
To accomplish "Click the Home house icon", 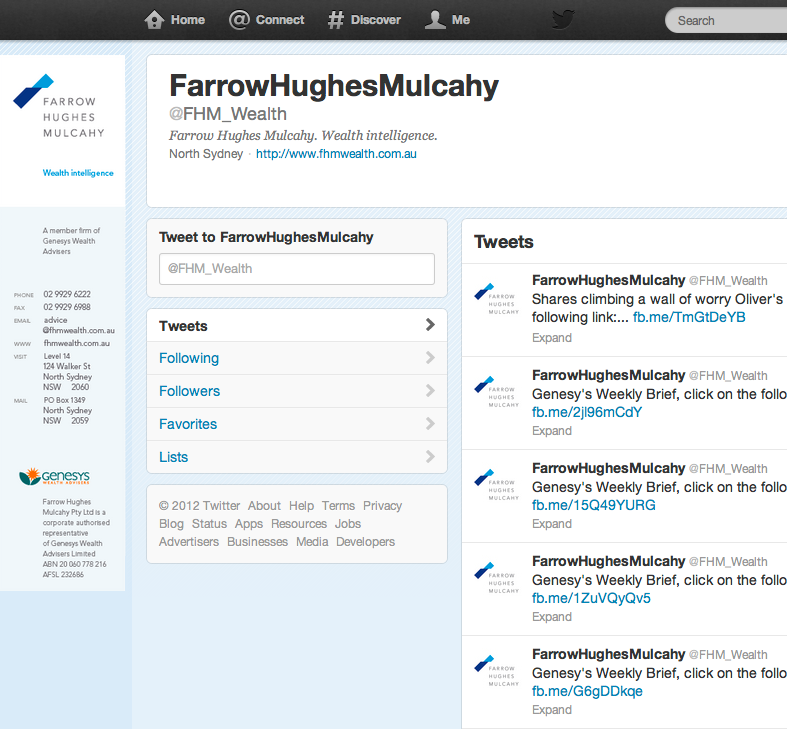I will pyautogui.click(x=154, y=20).
